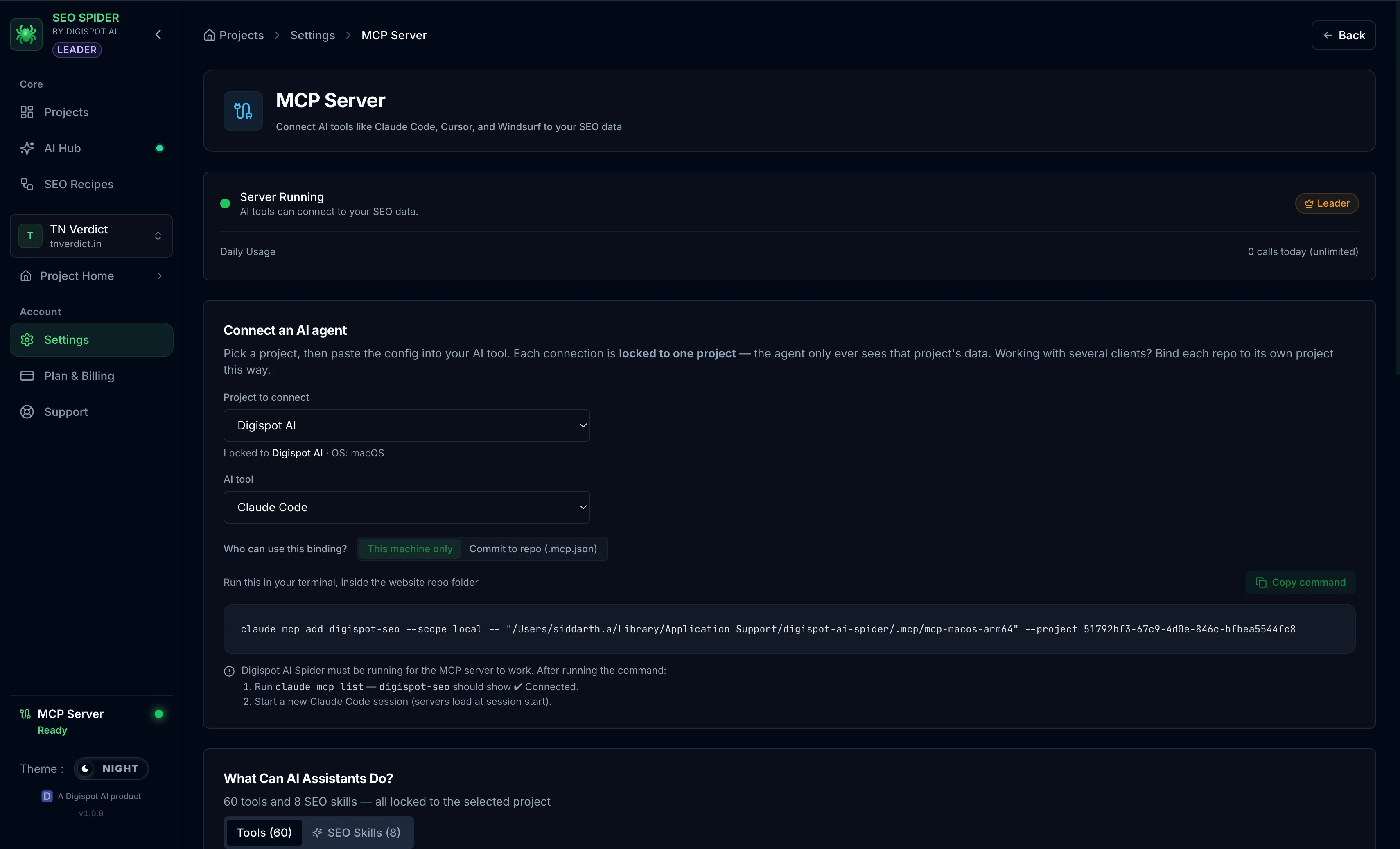
Task: Click the LEADER badge under SEO Spider
Action: [x=77, y=50]
